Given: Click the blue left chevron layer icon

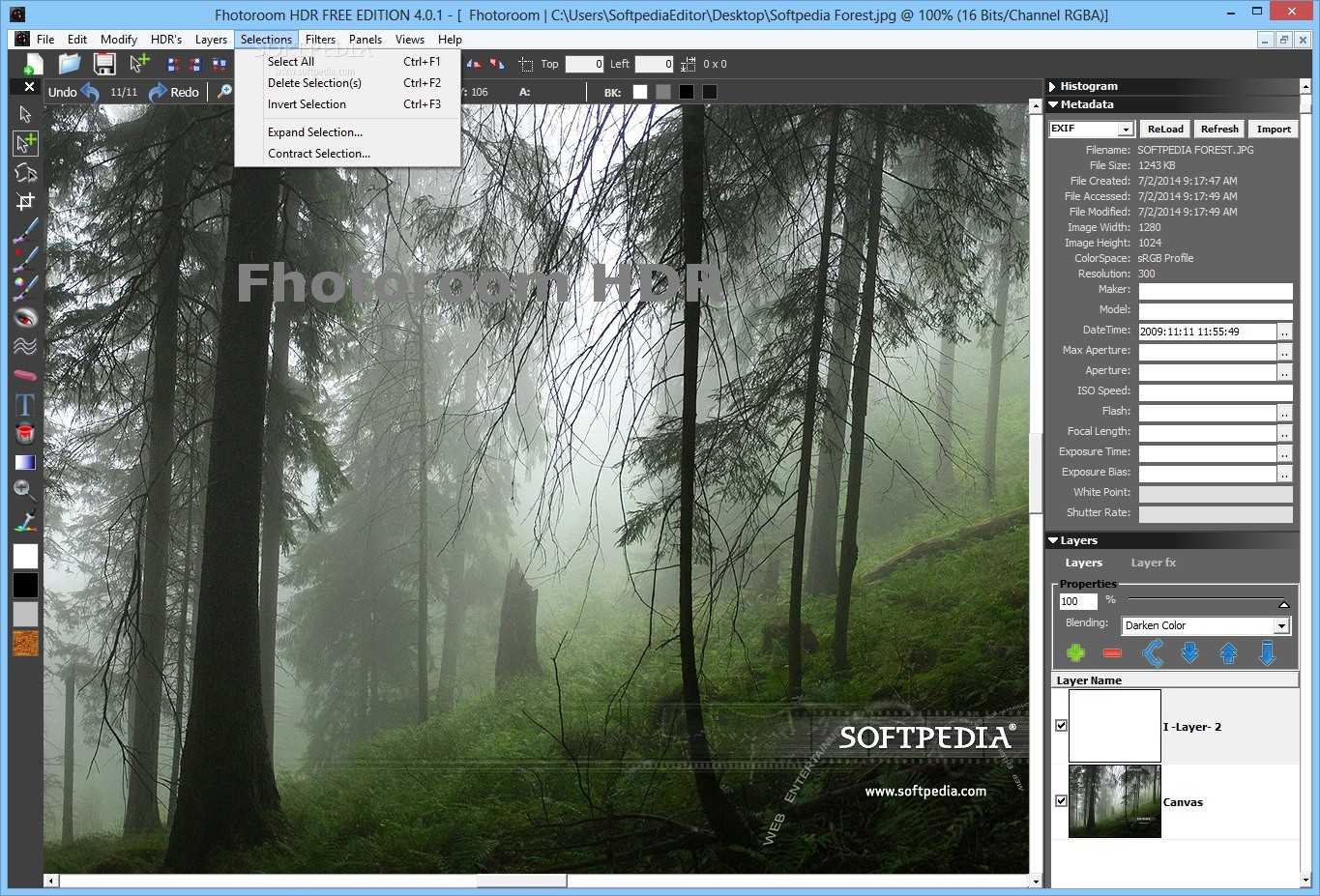Looking at the screenshot, I should tap(1153, 653).
